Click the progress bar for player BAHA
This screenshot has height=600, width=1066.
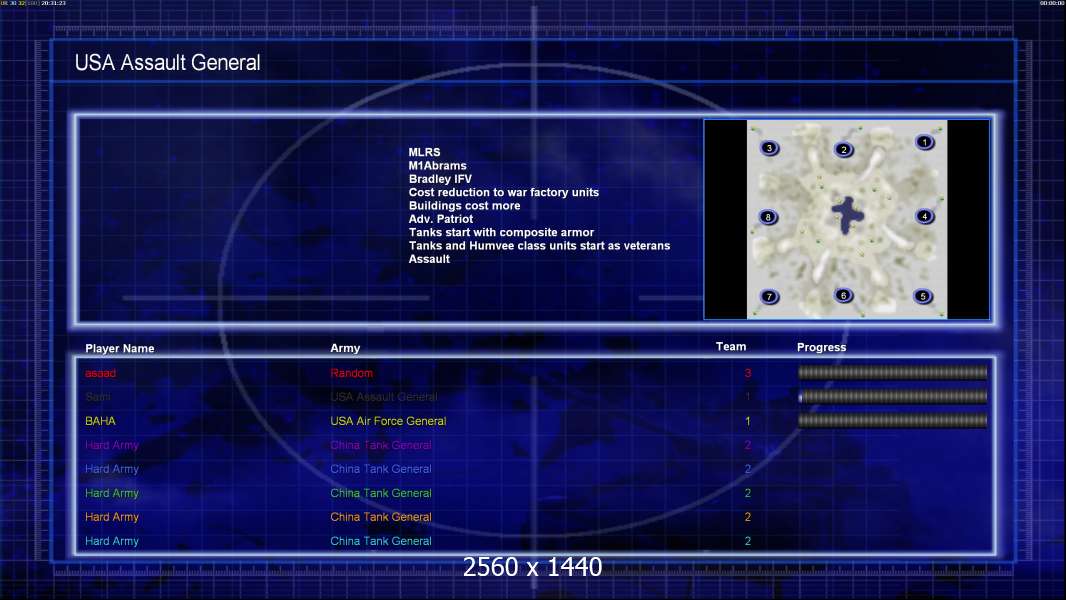pos(892,421)
